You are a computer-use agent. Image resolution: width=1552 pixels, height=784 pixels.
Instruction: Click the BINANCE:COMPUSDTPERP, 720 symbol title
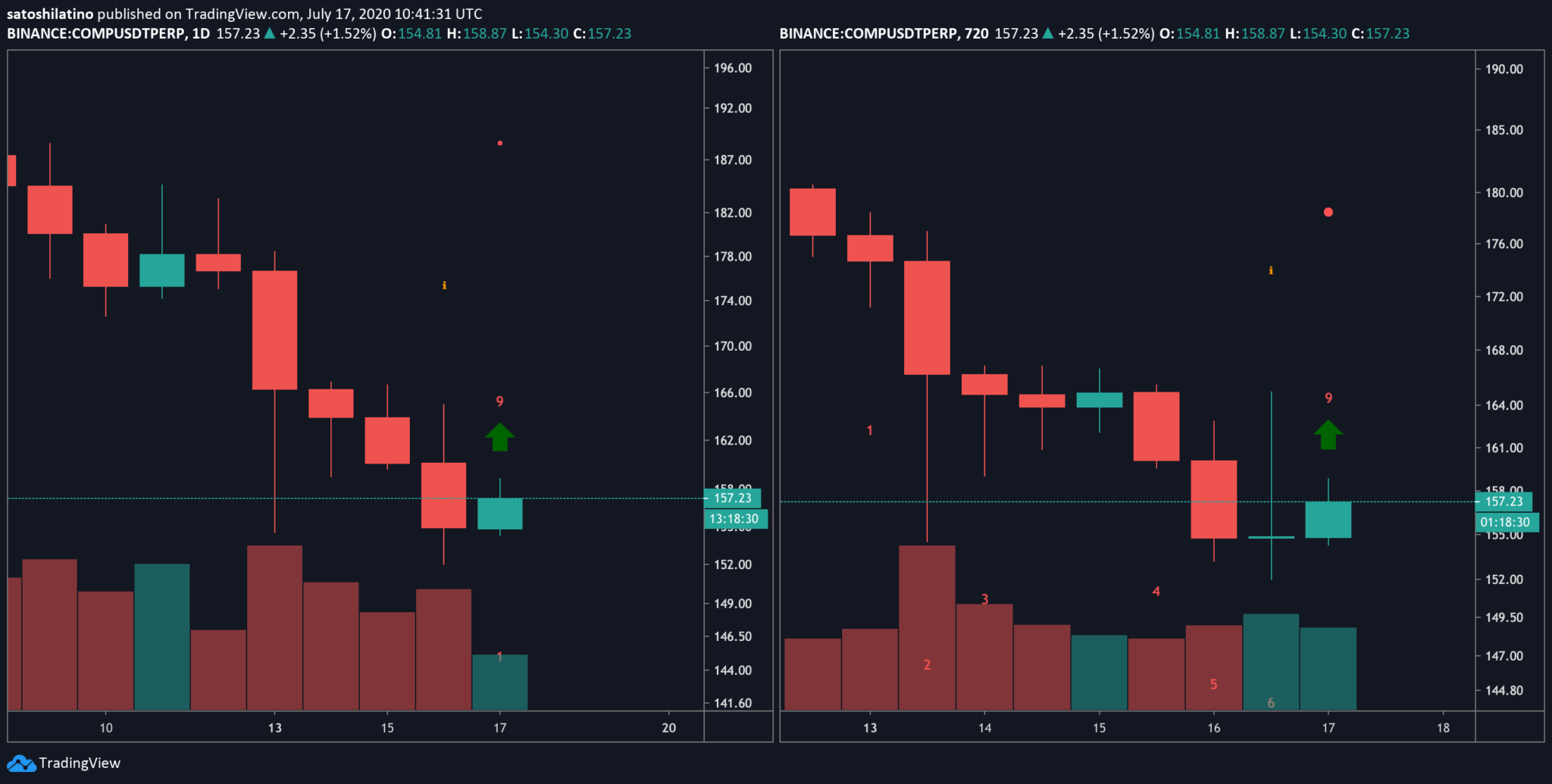[x=884, y=33]
